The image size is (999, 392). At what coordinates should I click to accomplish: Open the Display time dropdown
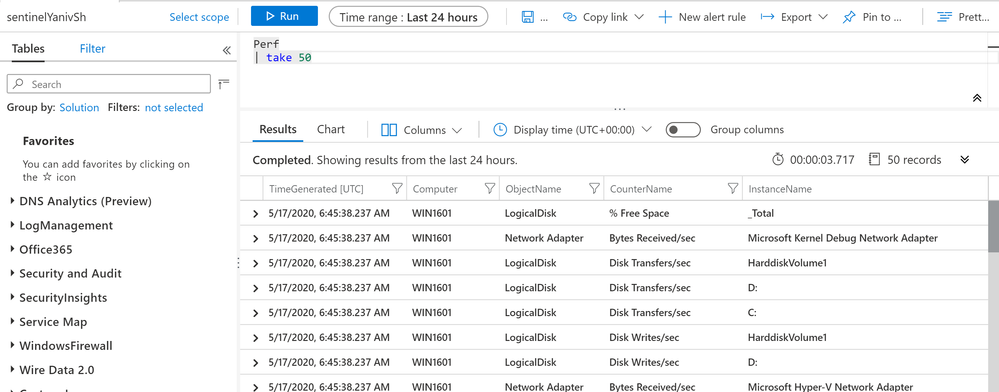tap(573, 130)
